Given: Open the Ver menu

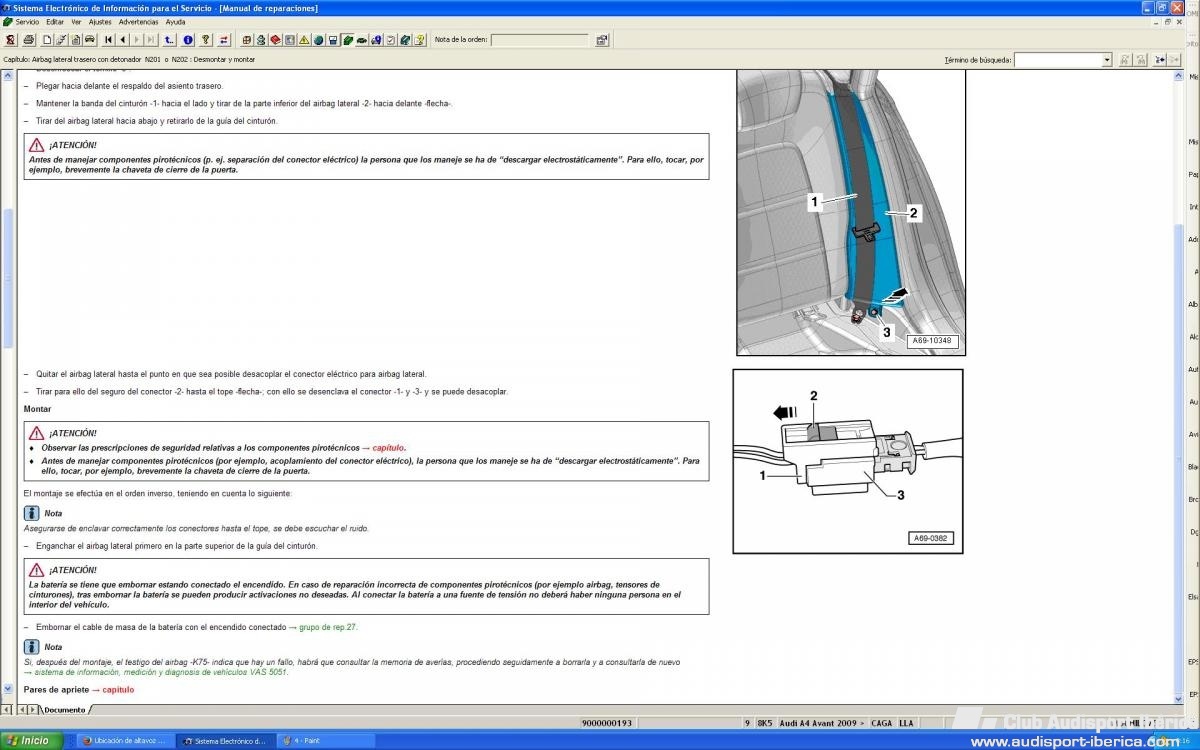Looking at the screenshot, I should pyautogui.click(x=76, y=21).
